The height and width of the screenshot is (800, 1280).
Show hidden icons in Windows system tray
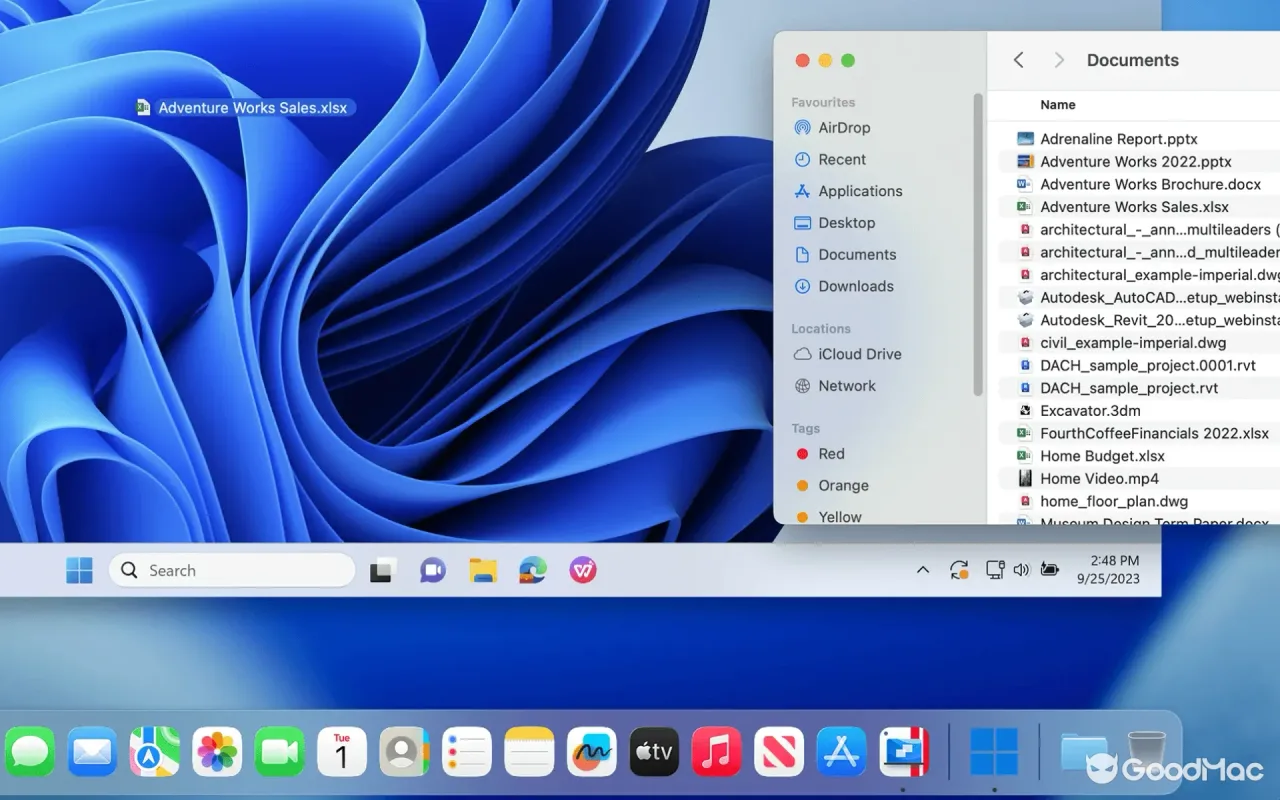(923, 570)
